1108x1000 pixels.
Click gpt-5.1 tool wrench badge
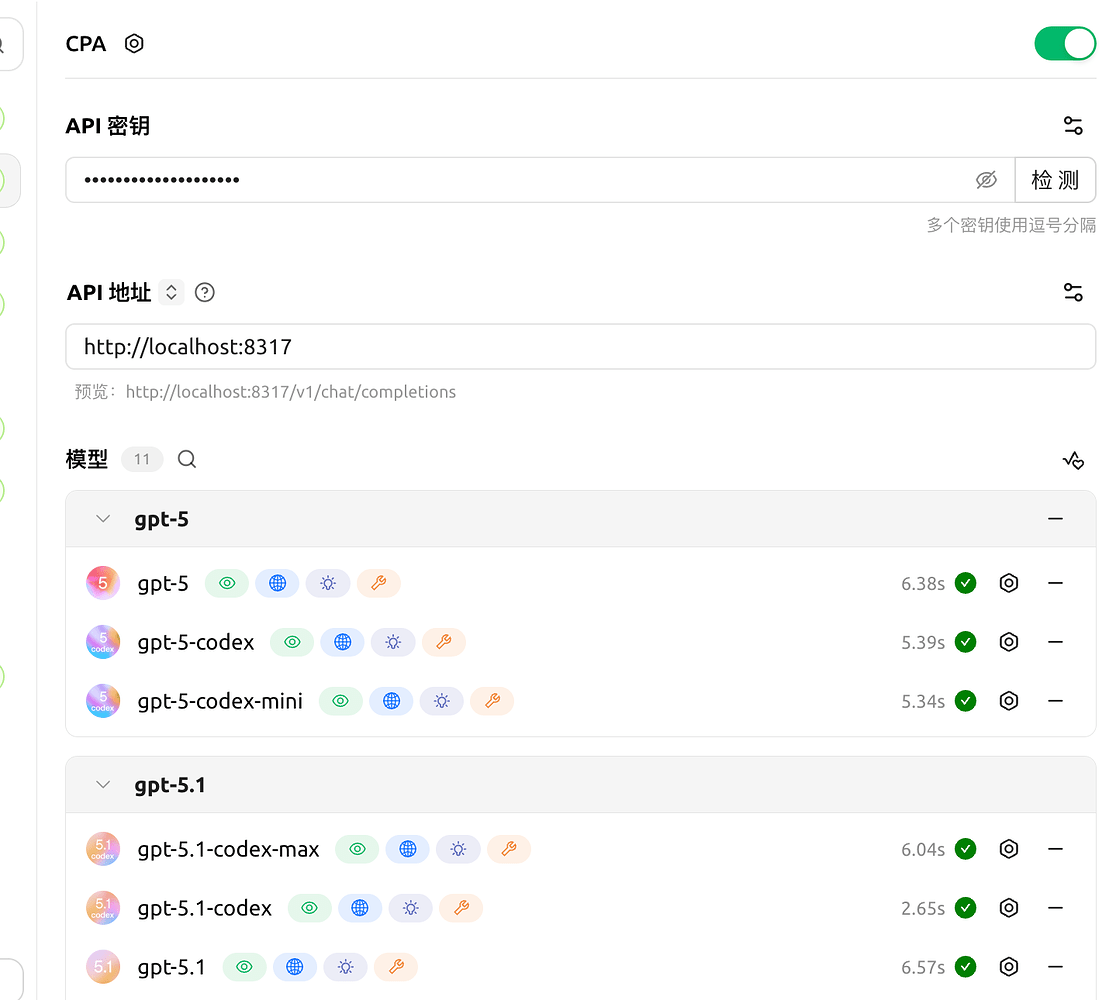click(x=396, y=967)
